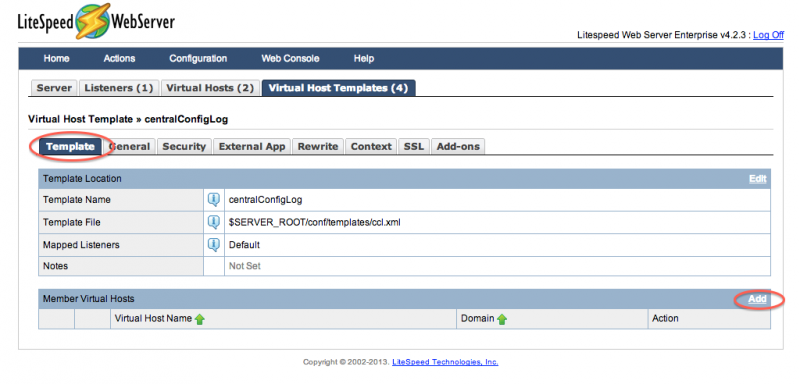Click the Not Set notes value
This screenshot has height=384, width=800.
245,266
